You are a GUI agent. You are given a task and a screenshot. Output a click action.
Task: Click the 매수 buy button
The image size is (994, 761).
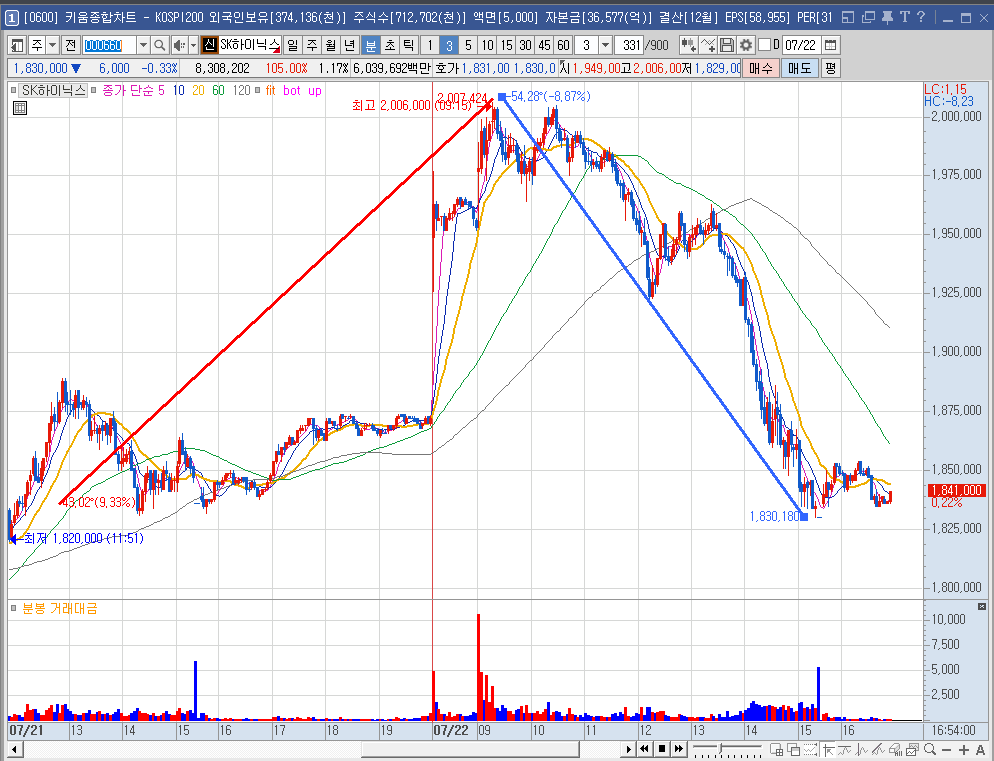point(760,68)
